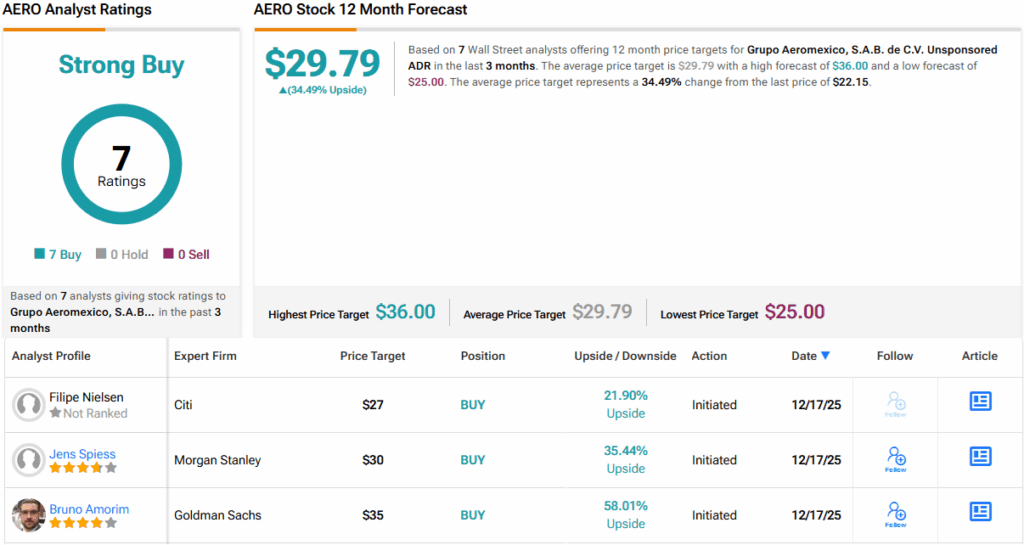Click the gray 0 Hold legend item
The height and width of the screenshot is (545, 1024).
124,255
